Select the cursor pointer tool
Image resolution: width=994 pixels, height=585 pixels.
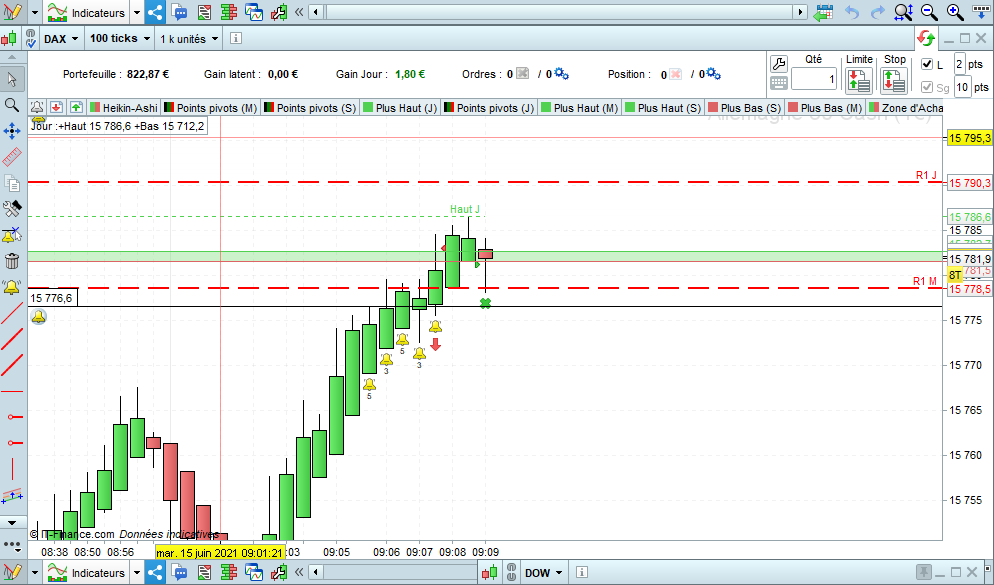click(12, 79)
